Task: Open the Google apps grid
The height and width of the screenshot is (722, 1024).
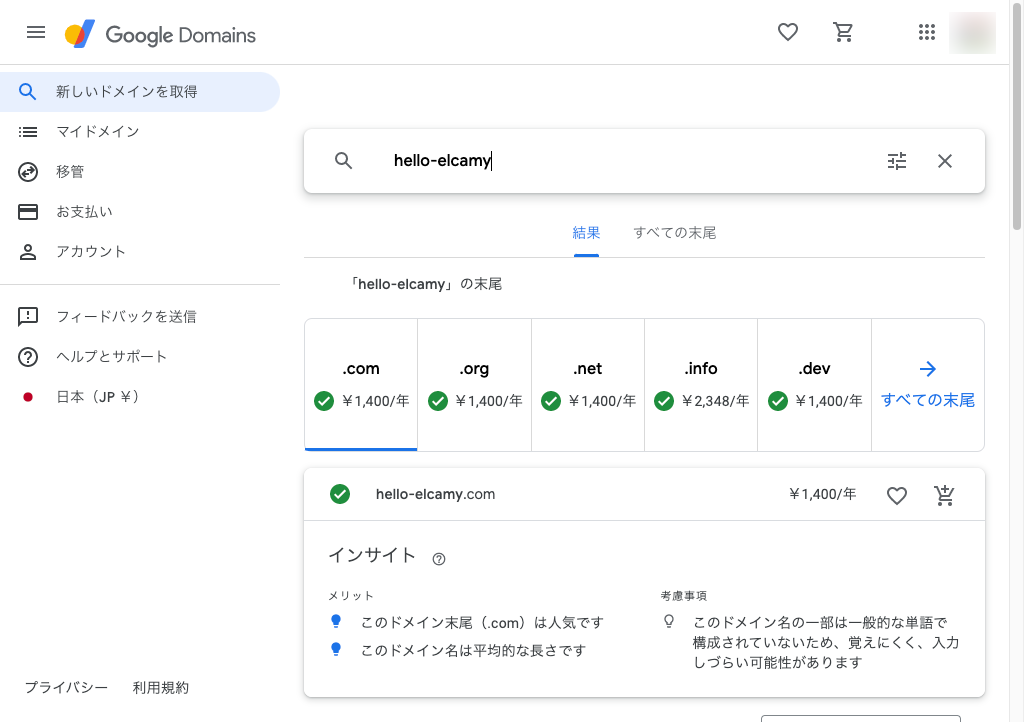Action: pyautogui.click(x=926, y=32)
